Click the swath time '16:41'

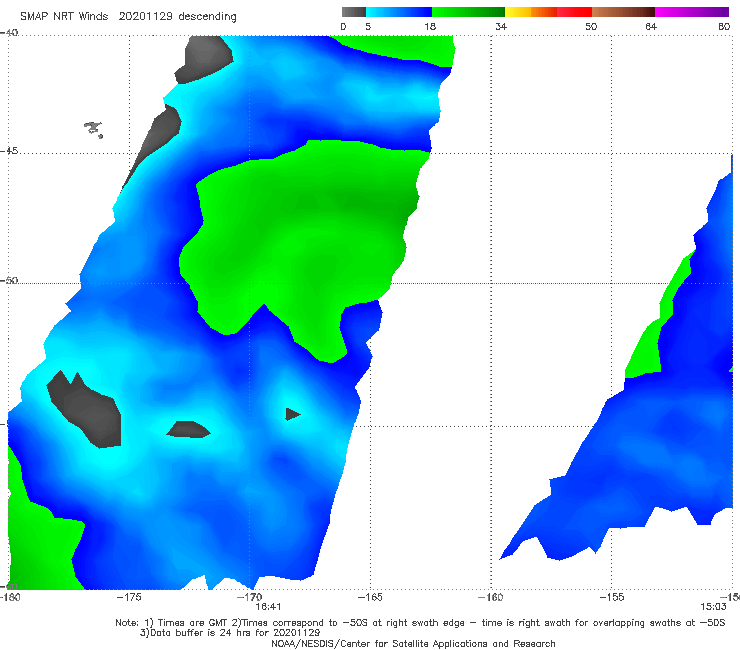(x=269, y=607)
